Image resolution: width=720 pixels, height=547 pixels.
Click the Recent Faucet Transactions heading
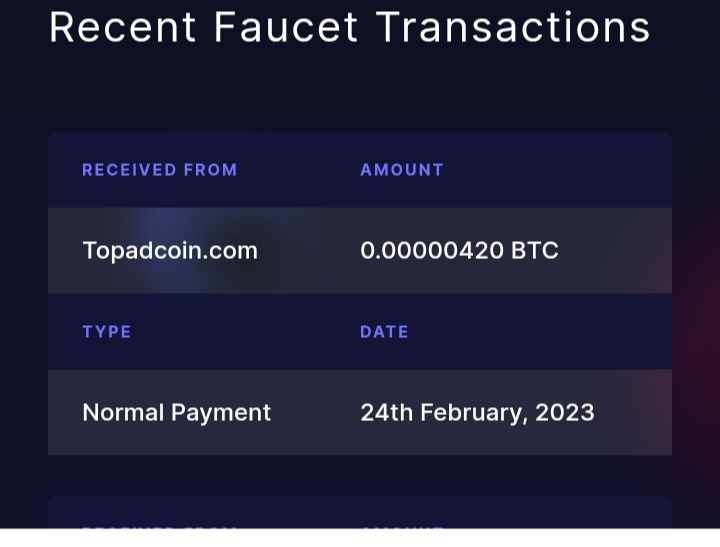tap(349, 27)
